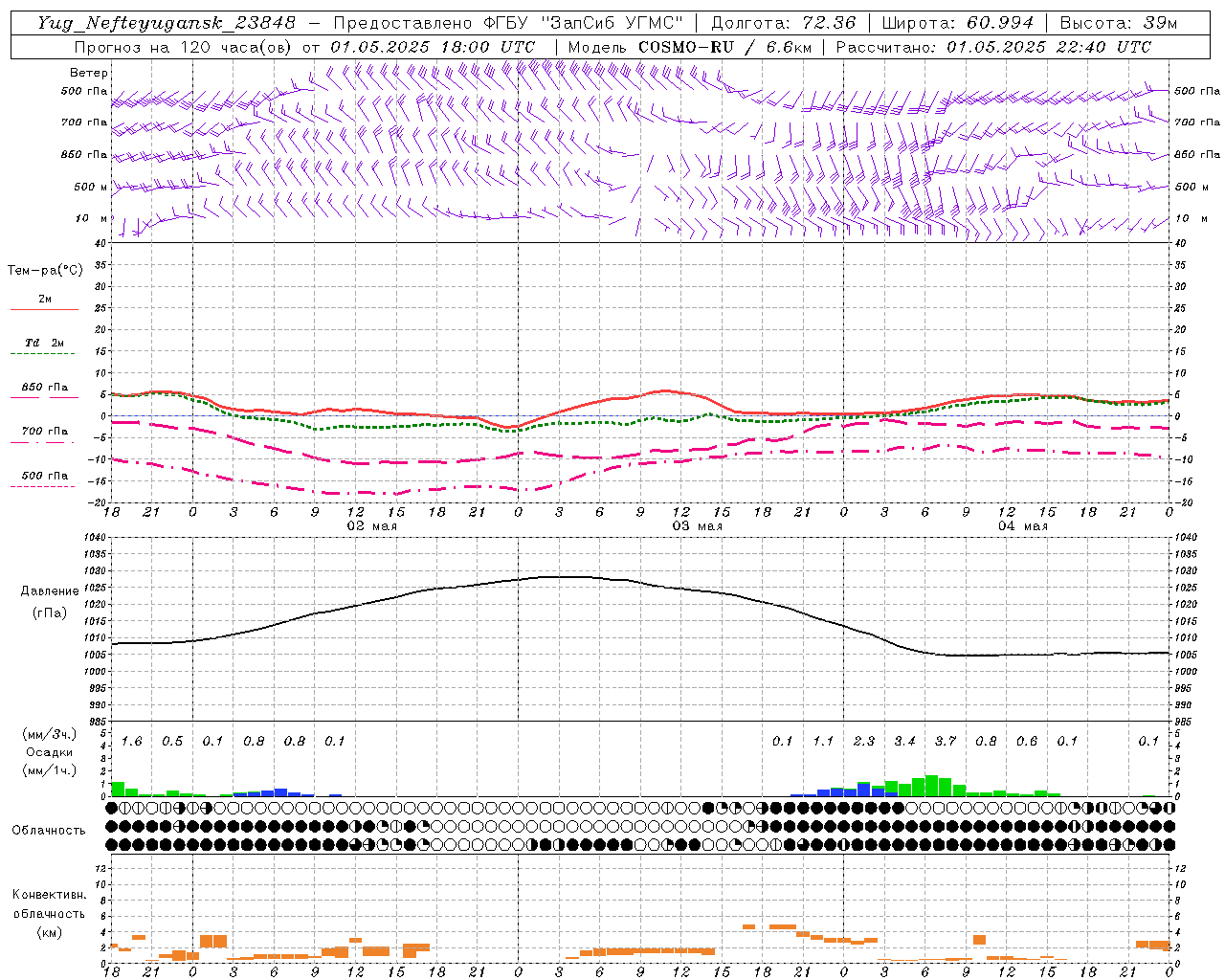Click the 0.6 precipitation value
The image size is (1225, 980).
(x=1027, y=742)
